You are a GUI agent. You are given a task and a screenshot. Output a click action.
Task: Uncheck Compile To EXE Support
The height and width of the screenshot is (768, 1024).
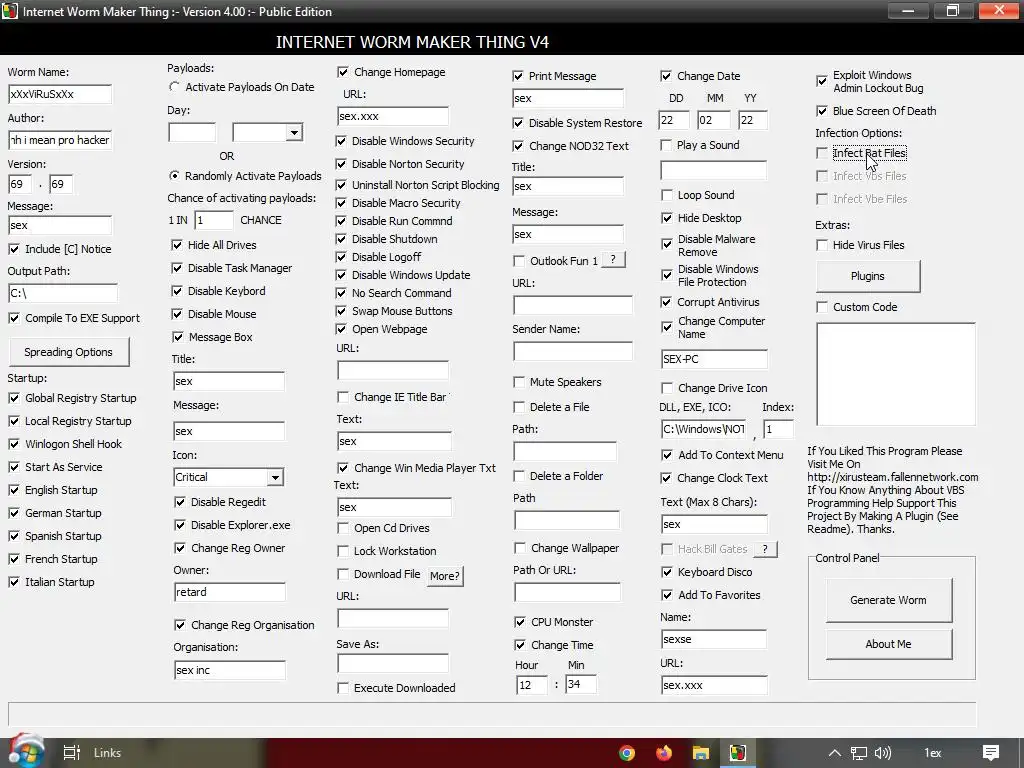[14, 318]
